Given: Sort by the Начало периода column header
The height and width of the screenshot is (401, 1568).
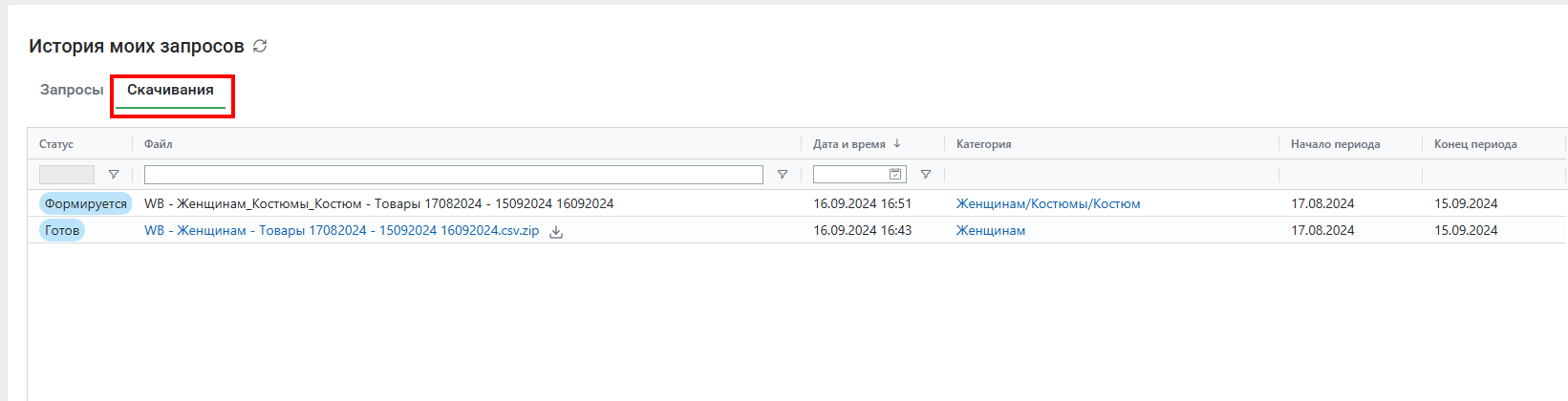Looking at the screenshot, I should [1336, 144].
